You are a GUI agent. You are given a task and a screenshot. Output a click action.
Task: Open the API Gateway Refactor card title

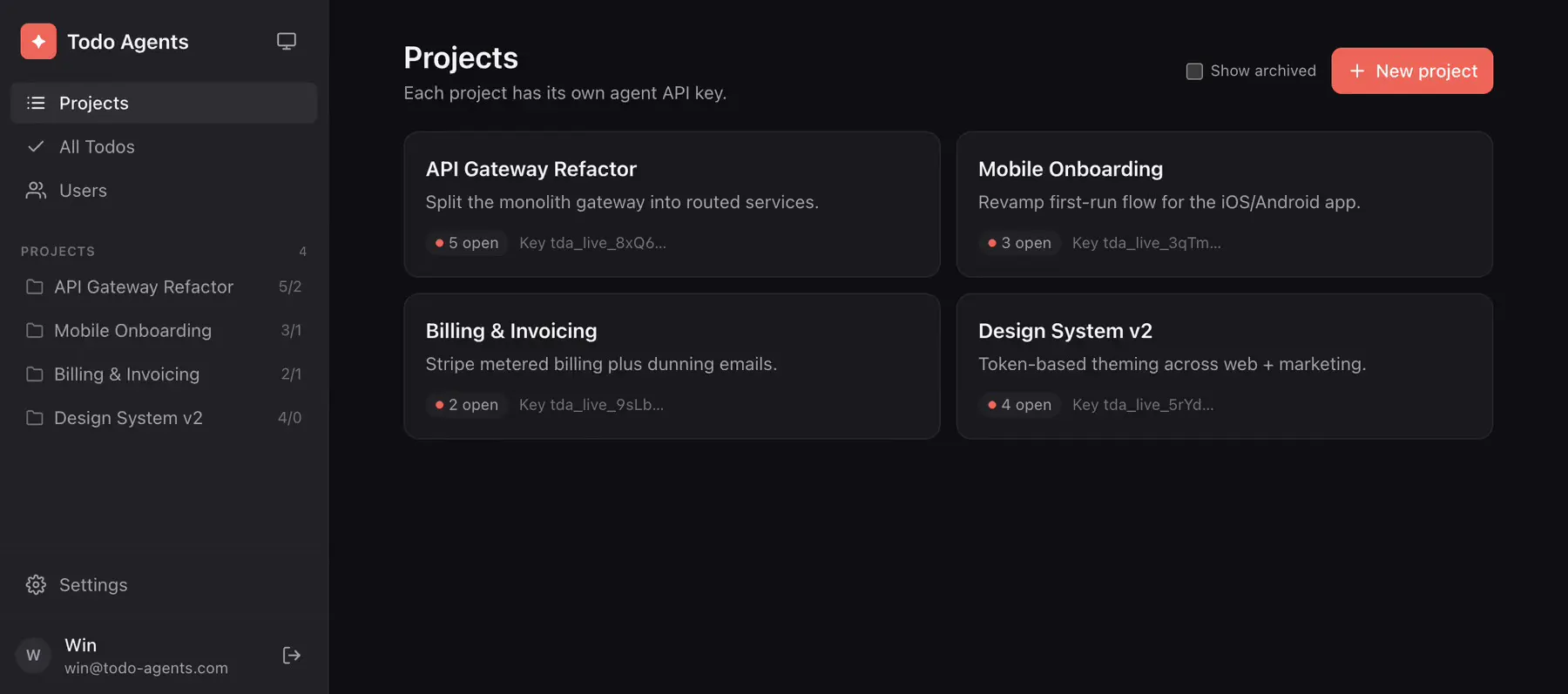click(531, 169)
